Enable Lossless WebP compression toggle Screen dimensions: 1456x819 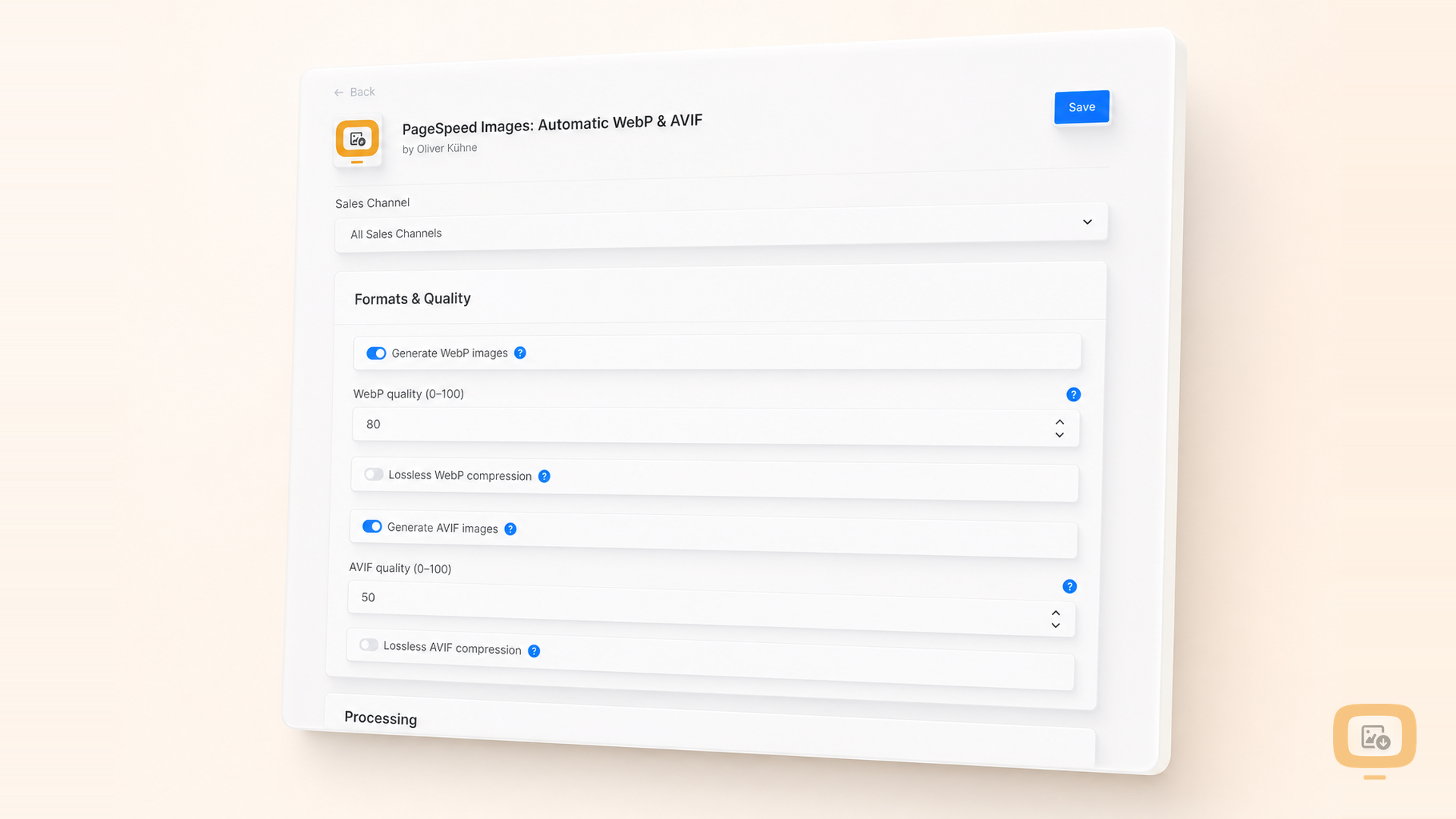[x=373, y=474]
